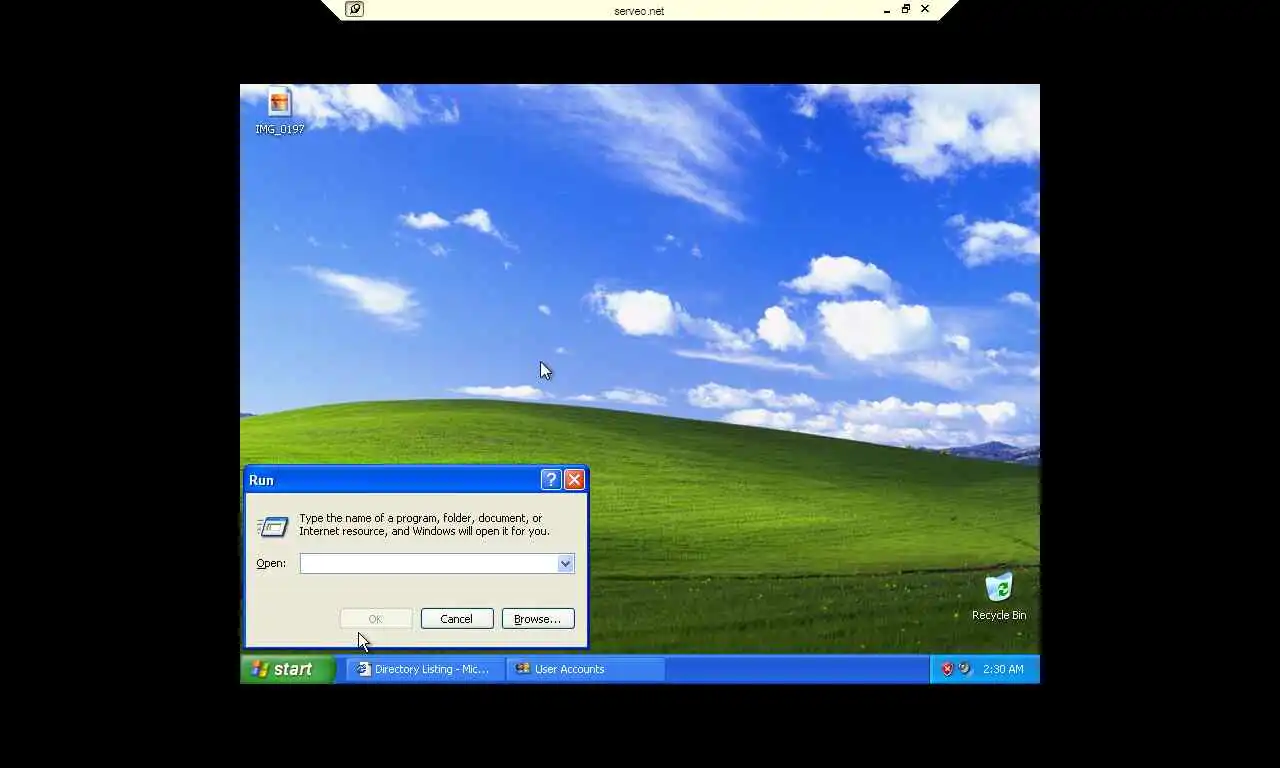The width and height of the screenshot is (1280, 768).
Task: Click the Run program icon in dialog
Action: tap(272, 526)
